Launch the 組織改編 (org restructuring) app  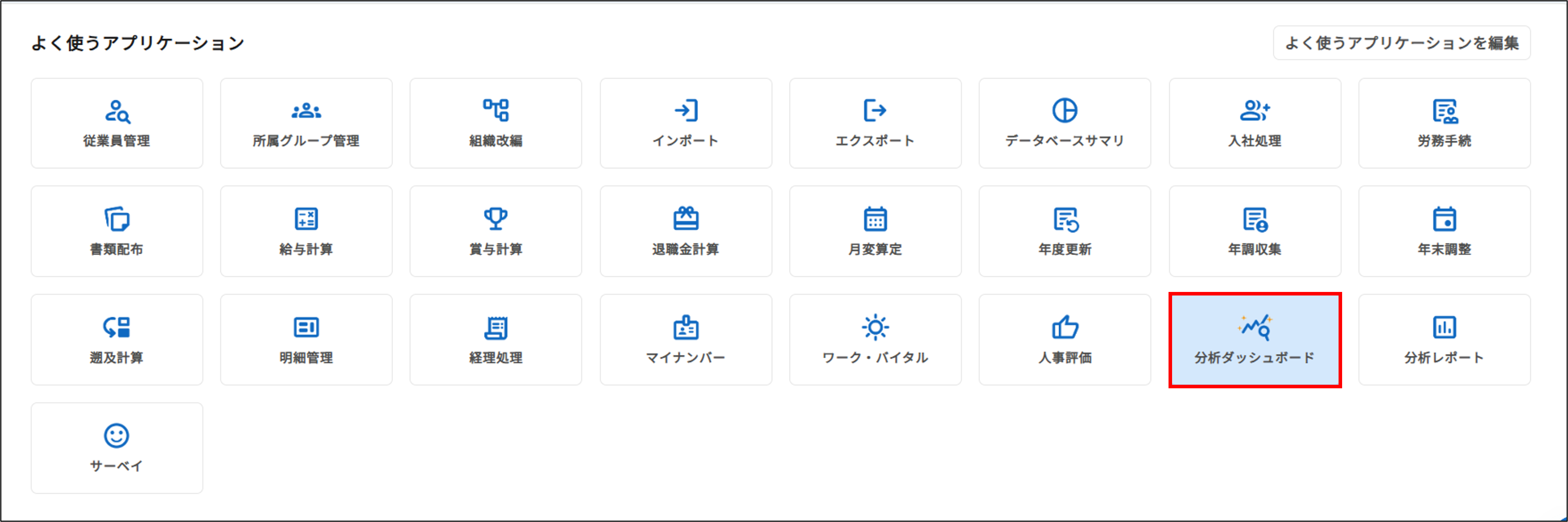[496, 123]
